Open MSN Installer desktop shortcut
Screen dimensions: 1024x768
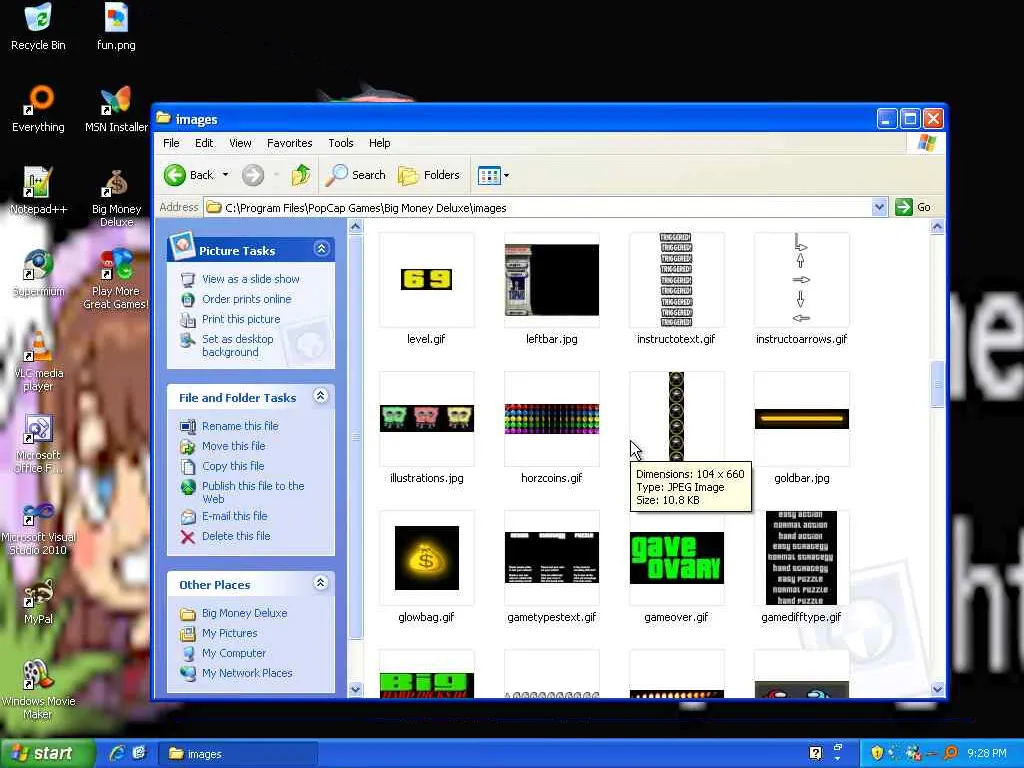click(116, 109)
